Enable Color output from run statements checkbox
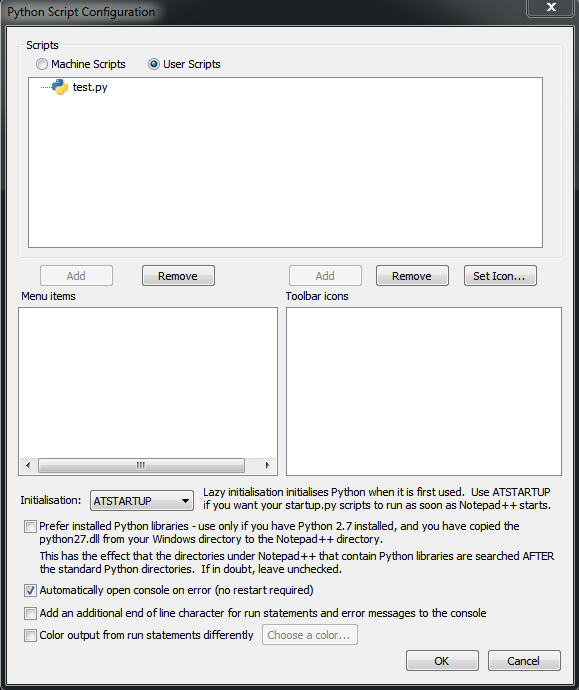The width and height of the screenshot is (579, 690). point(30,635)
